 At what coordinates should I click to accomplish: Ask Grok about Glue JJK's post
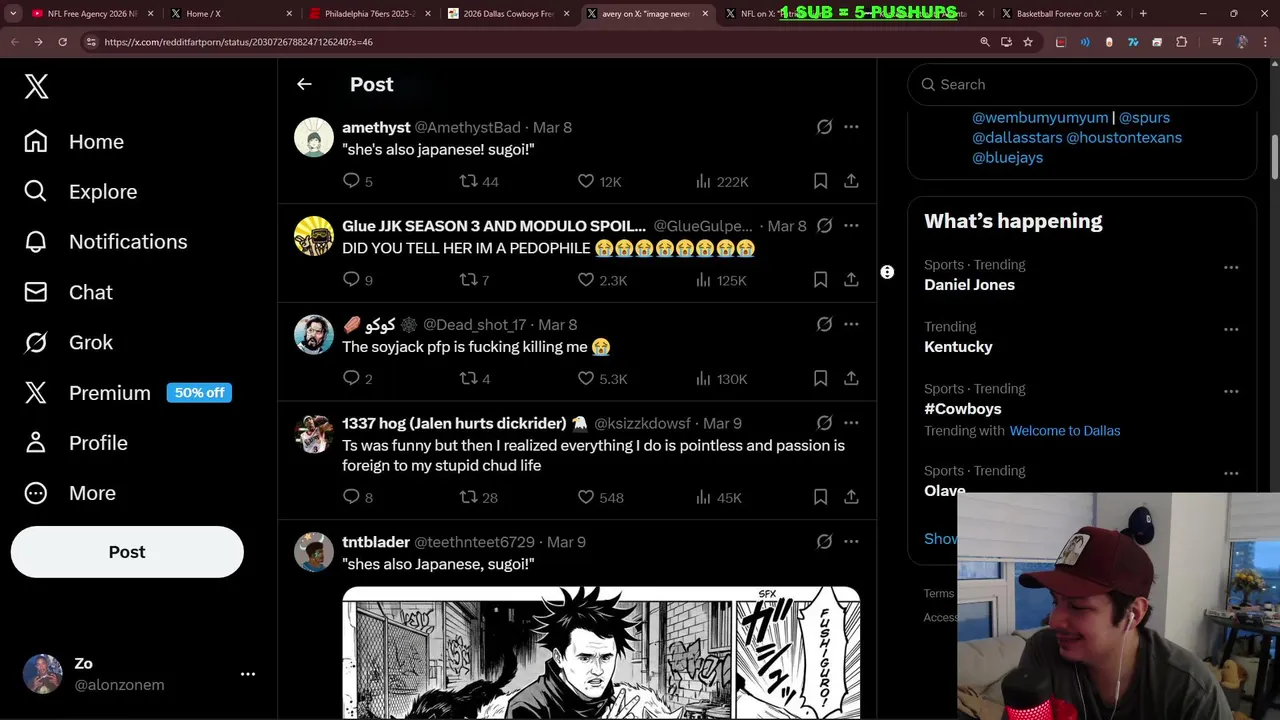(824, 226)
